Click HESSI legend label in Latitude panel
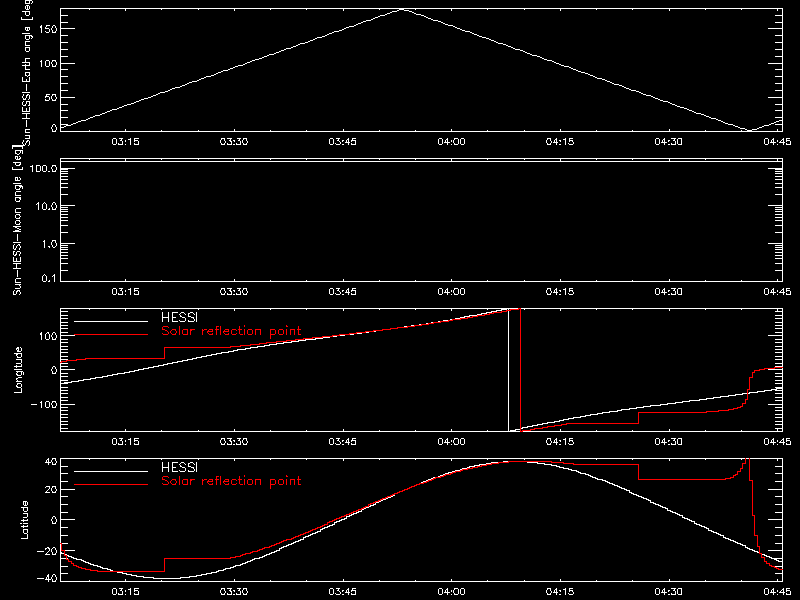Screen dimensions: 800x600 tap(179, 467)
